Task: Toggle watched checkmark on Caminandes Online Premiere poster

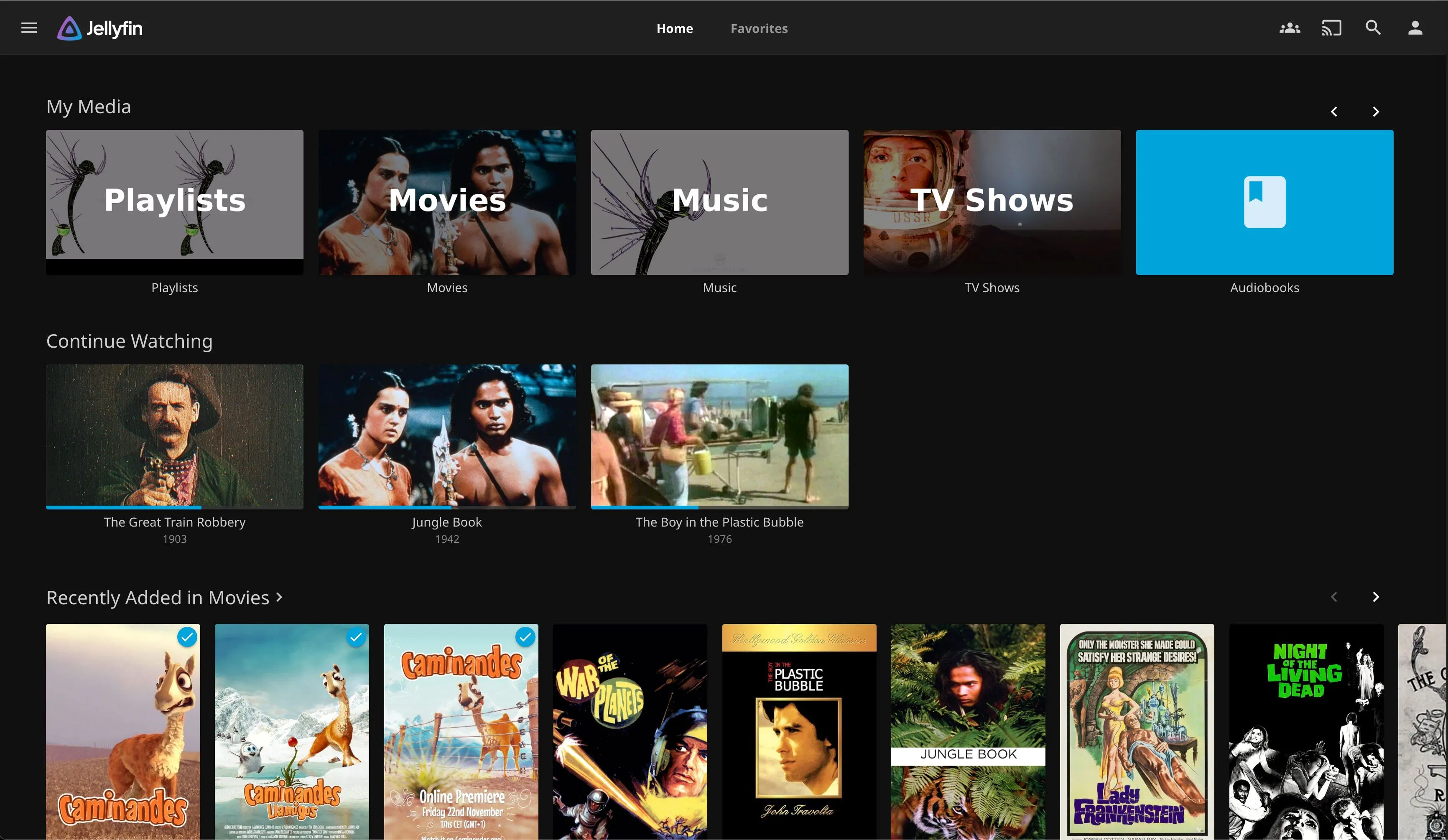Action: pyautogui.click(x=525, y=637)
